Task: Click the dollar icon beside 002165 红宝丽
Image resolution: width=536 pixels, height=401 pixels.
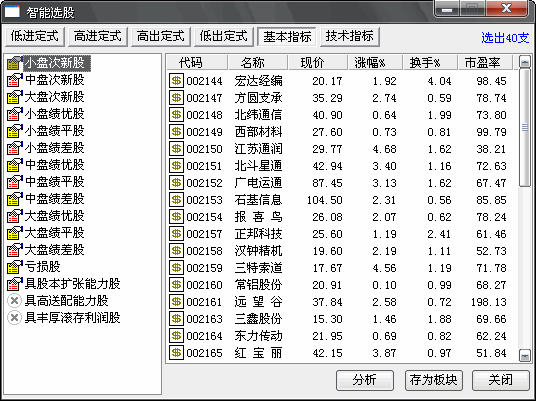Action: [x=176, y=353]
